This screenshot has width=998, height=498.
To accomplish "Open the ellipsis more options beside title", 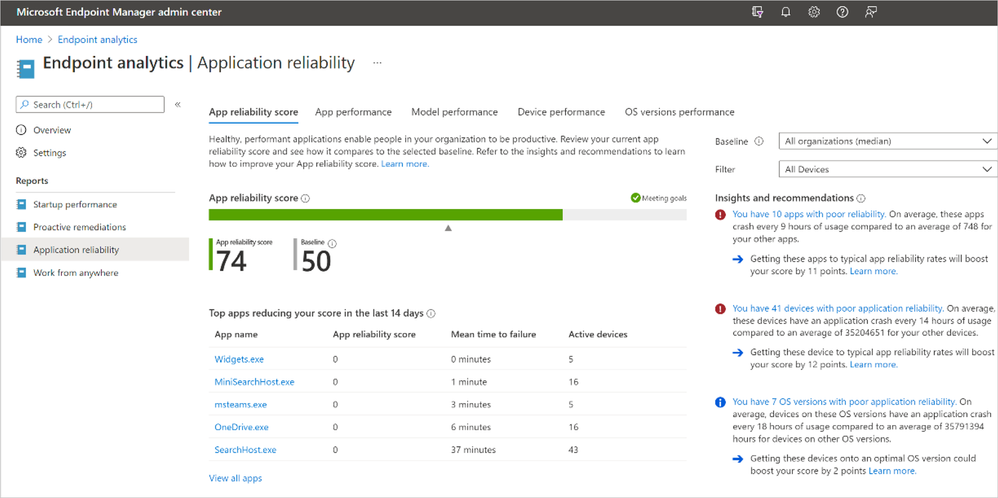I will (377, 63).
